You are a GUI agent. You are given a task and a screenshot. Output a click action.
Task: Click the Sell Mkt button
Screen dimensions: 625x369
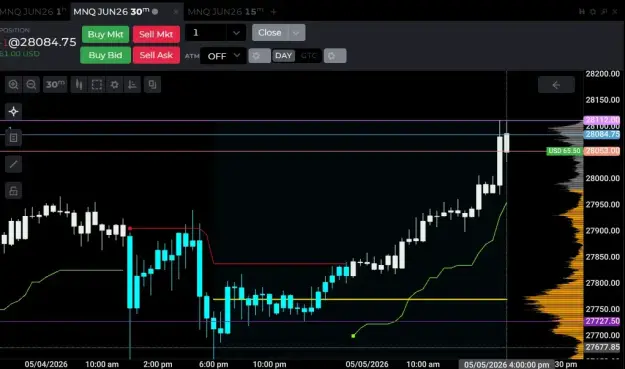coord(156,34)
